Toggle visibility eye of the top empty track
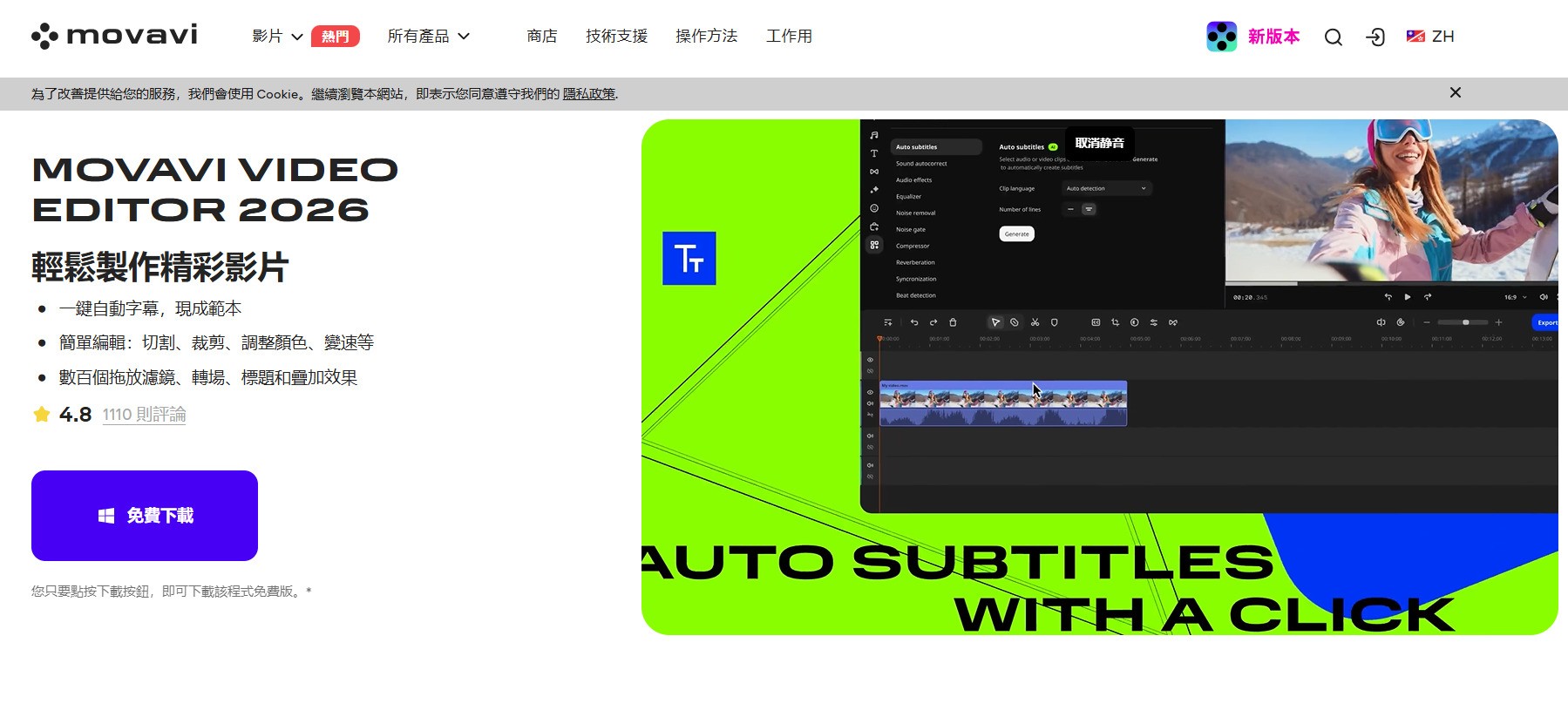 pyautogui.click(x=870, y=360)
